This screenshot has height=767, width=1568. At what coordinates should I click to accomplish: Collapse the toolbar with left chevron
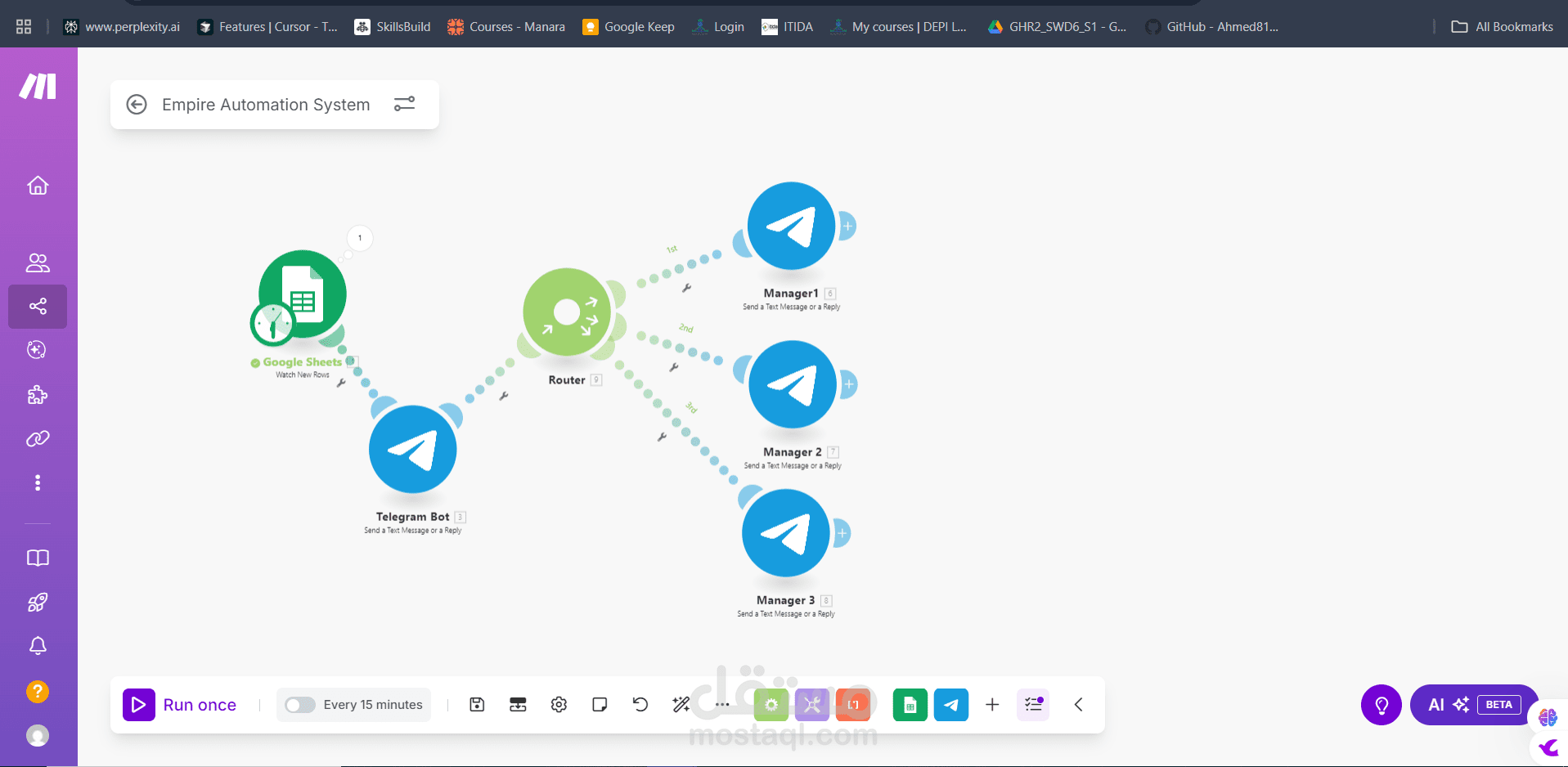pos(1078,705)
